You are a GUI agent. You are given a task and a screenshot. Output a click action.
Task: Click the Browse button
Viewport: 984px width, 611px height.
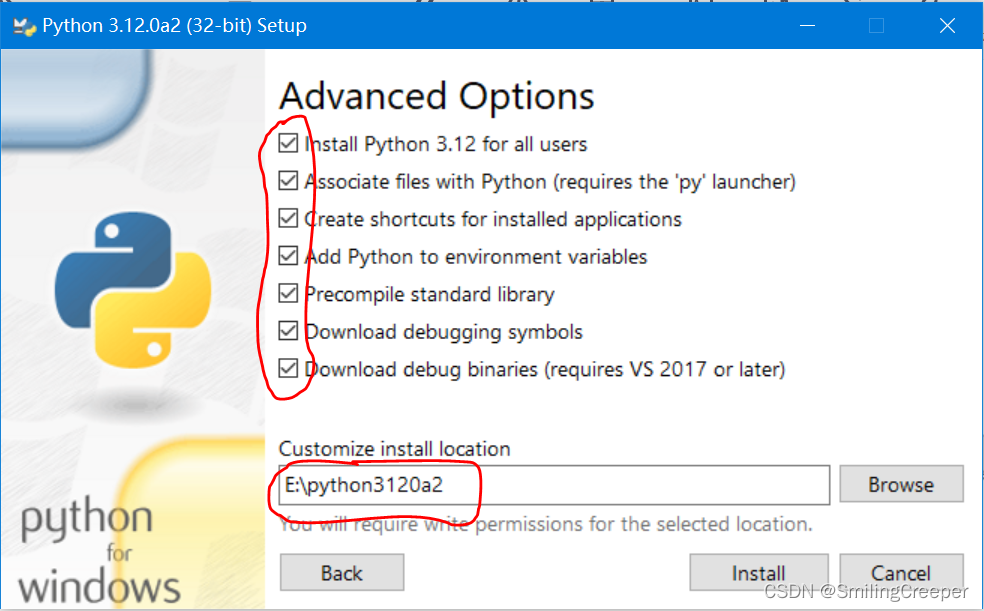(x=900, y=484)
